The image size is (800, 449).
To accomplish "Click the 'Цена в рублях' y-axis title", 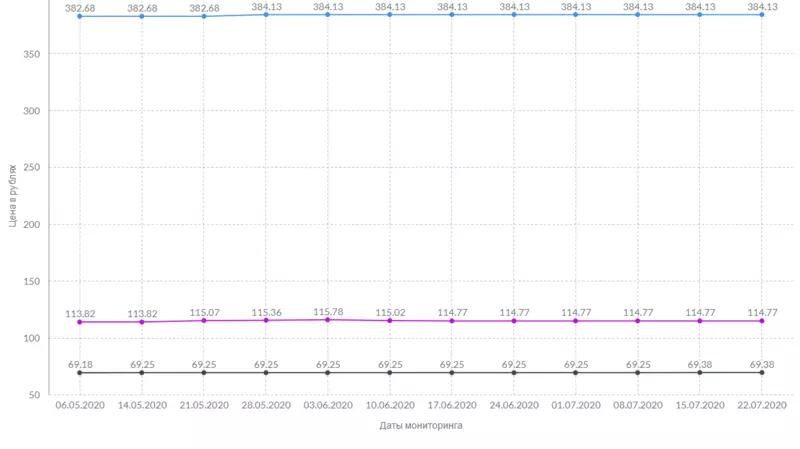I will [x=13, y=196].
